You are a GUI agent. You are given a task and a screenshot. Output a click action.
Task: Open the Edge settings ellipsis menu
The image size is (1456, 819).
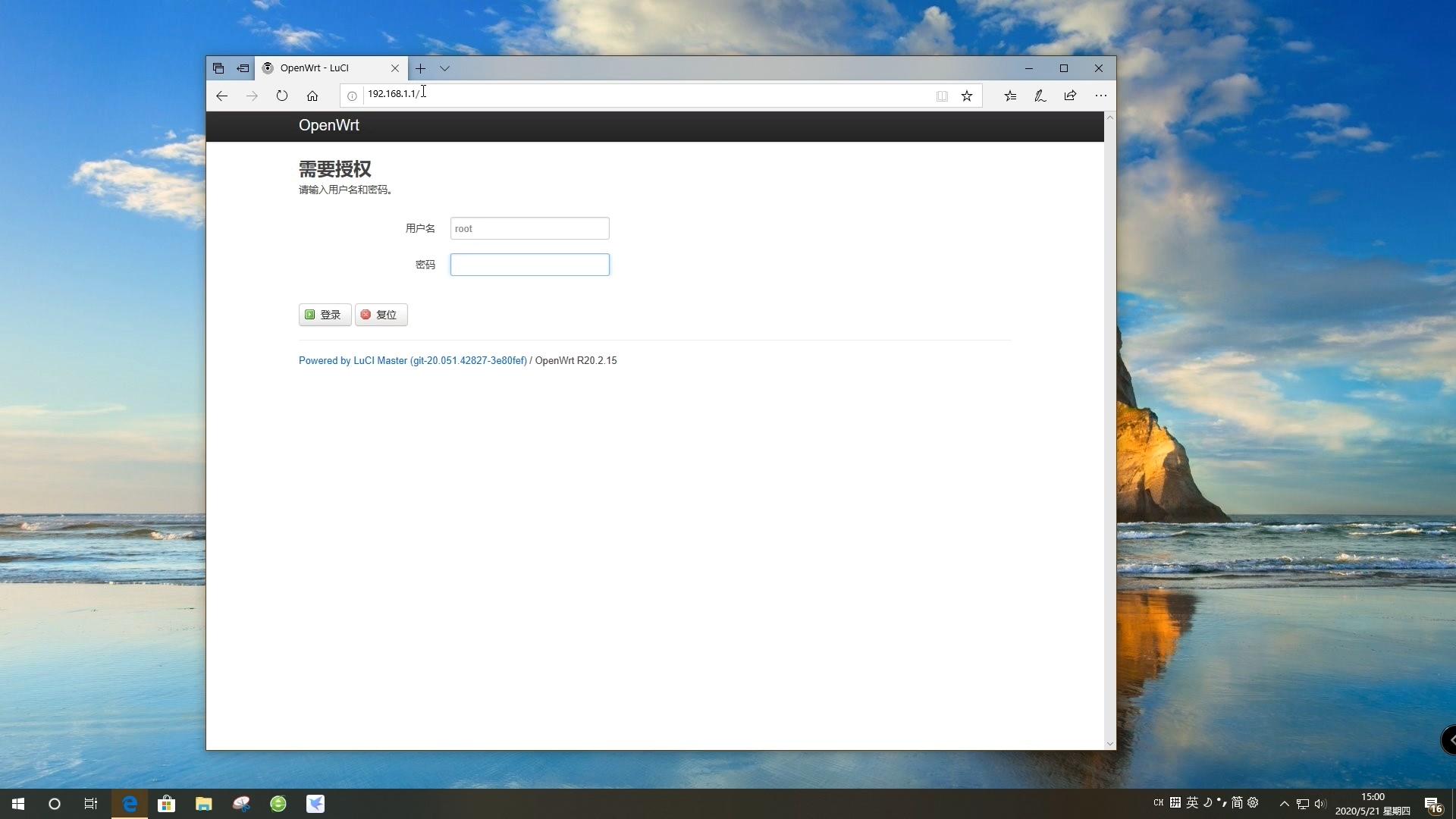(1101, 96)
